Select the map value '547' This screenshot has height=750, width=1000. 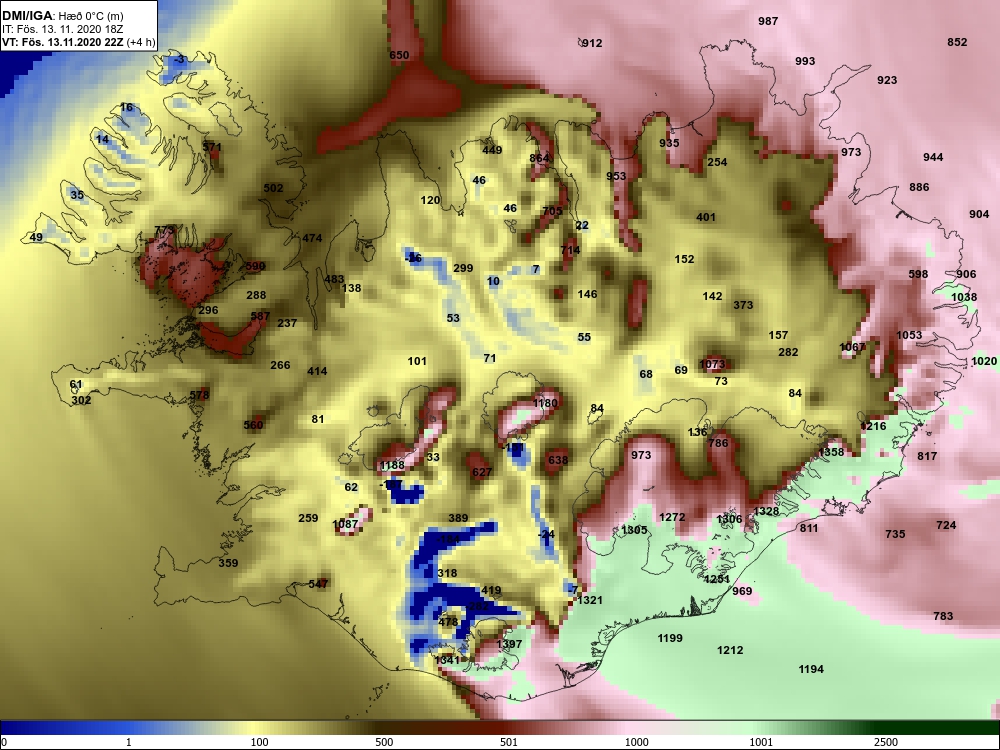pos(318,584)
